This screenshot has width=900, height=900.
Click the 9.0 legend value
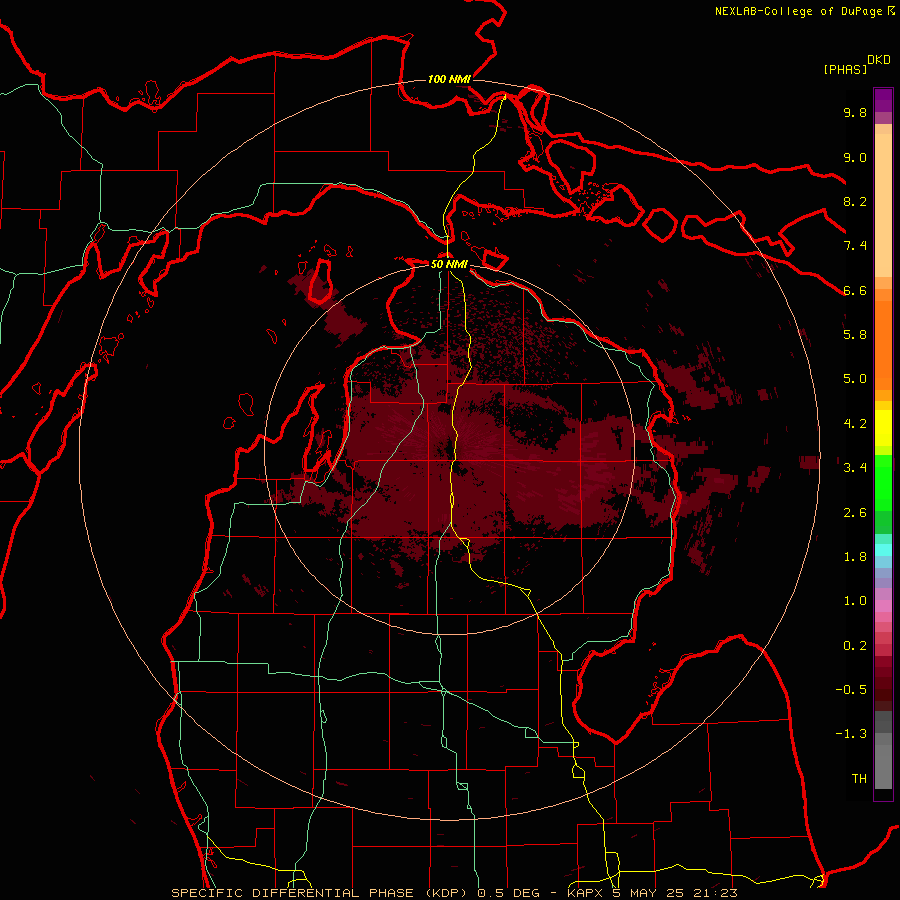coord(855,157)
